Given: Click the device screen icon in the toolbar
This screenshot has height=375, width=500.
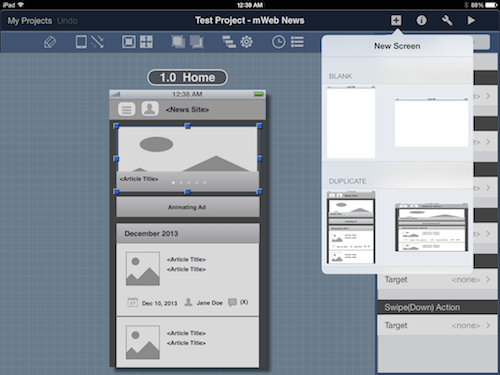Looking at the screenshot, I should pyautogui.click(x=81, y=42).
